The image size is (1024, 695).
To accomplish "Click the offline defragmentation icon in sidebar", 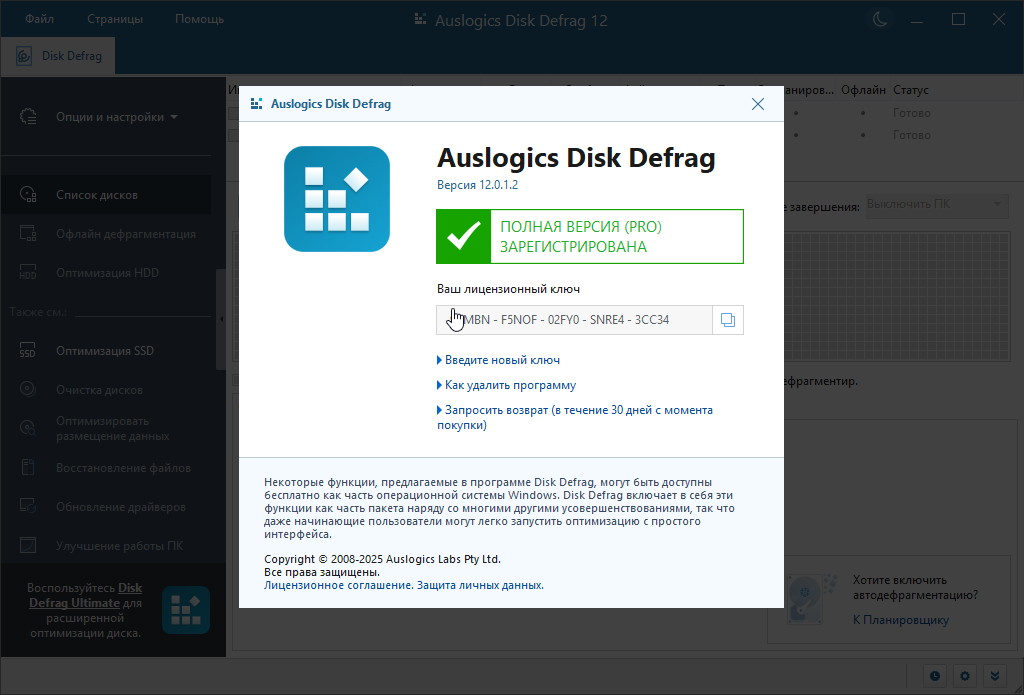I will coord(28,234).
